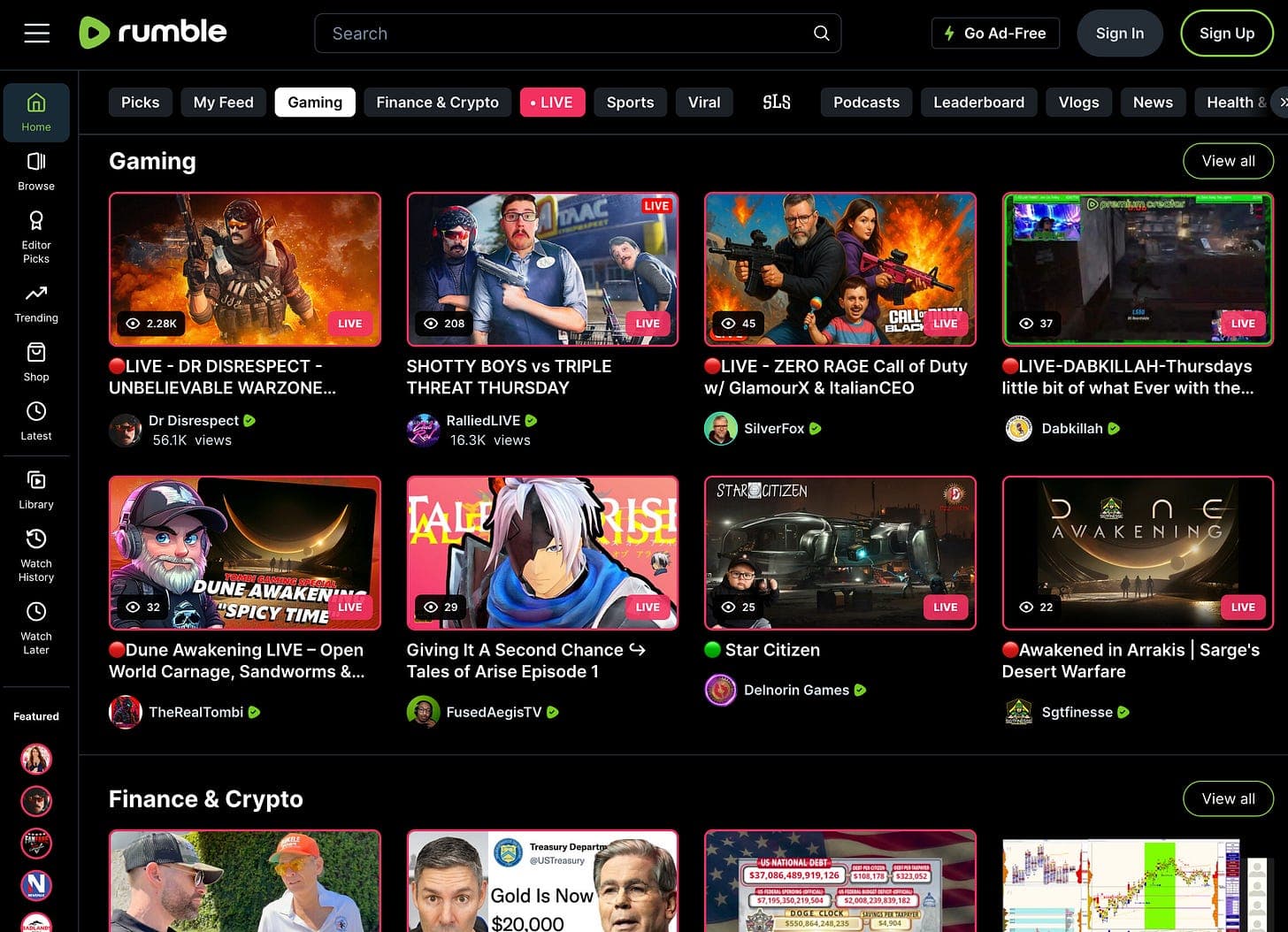Click the 'Gaming' section heading

[152, 161]
